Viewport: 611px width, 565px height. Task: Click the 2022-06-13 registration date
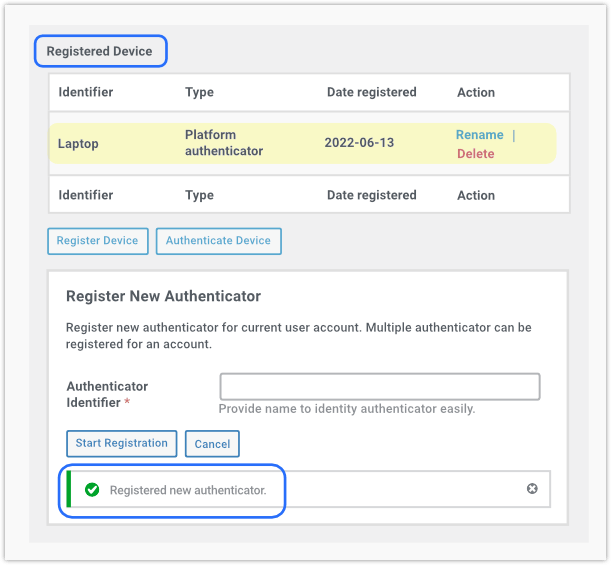359,143
